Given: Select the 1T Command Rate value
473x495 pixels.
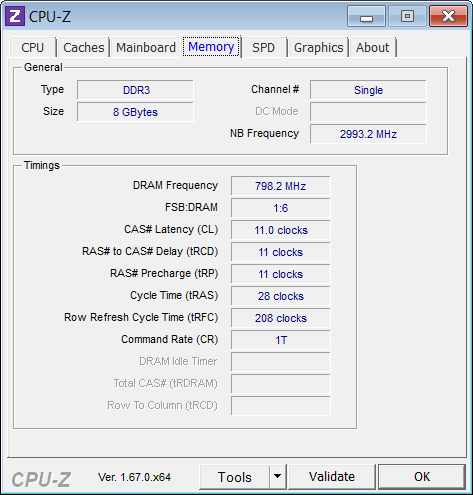Looking at the screenshot, I should click(x=281, y=340).
